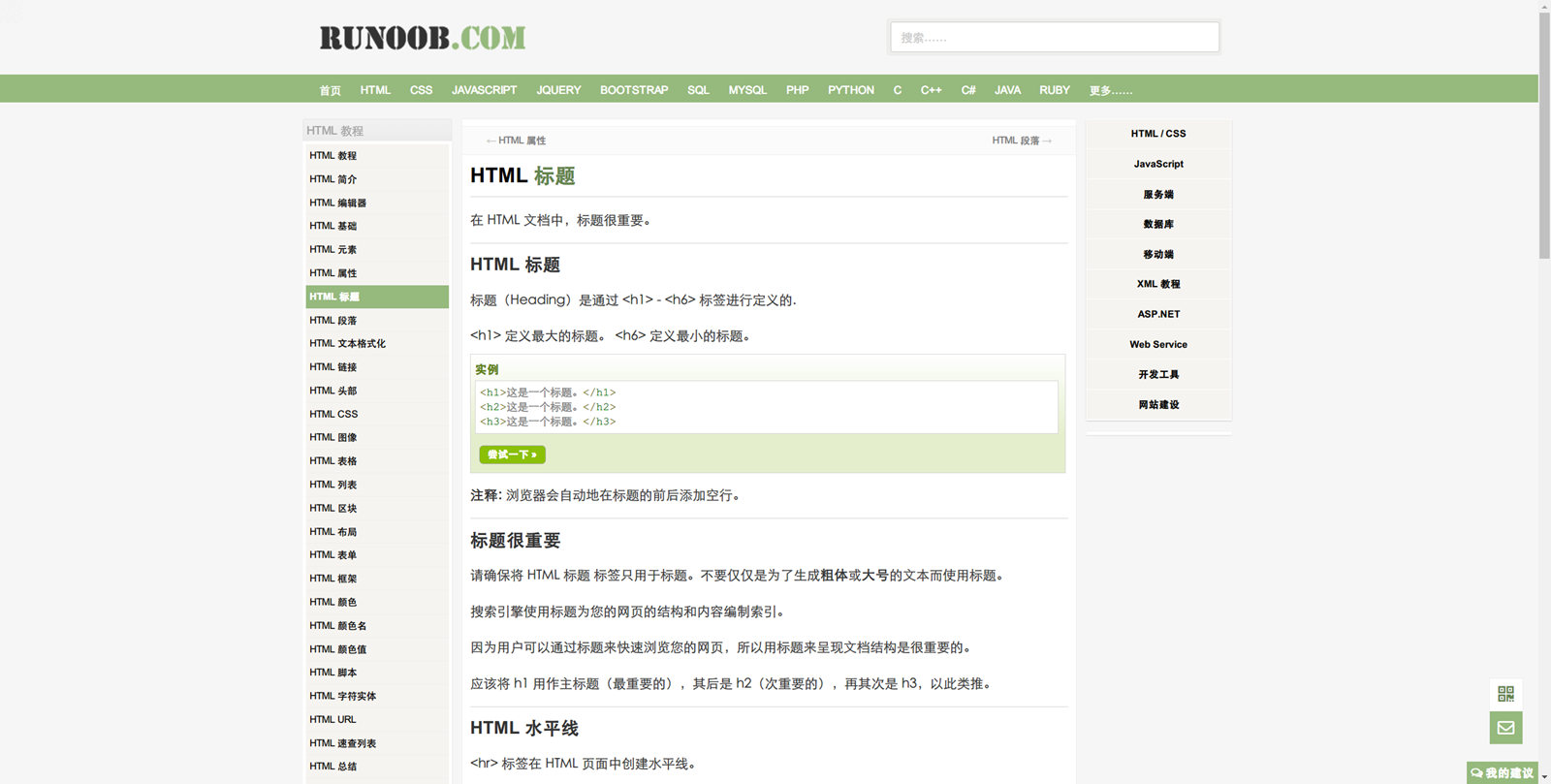This screenshot has height=784, width=1551.
Task: Open JAVASCRIPT in top navigation
Action: click(x=484, y=90)
